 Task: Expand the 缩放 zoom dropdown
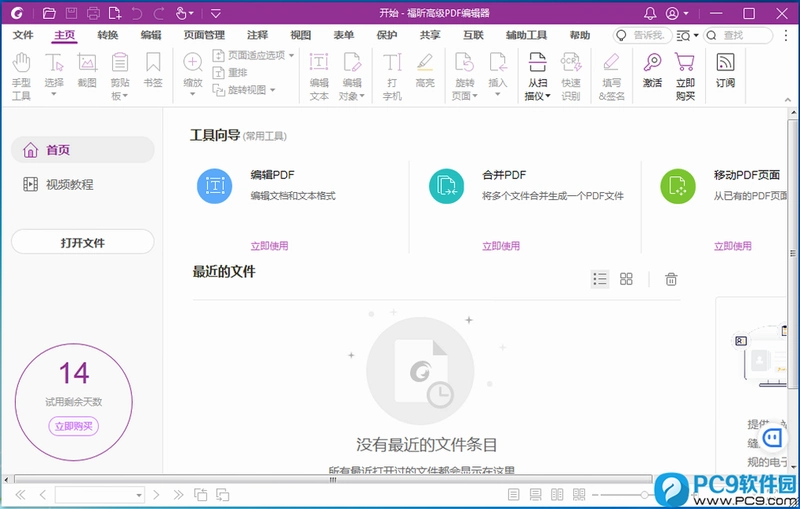click(192, 94)
